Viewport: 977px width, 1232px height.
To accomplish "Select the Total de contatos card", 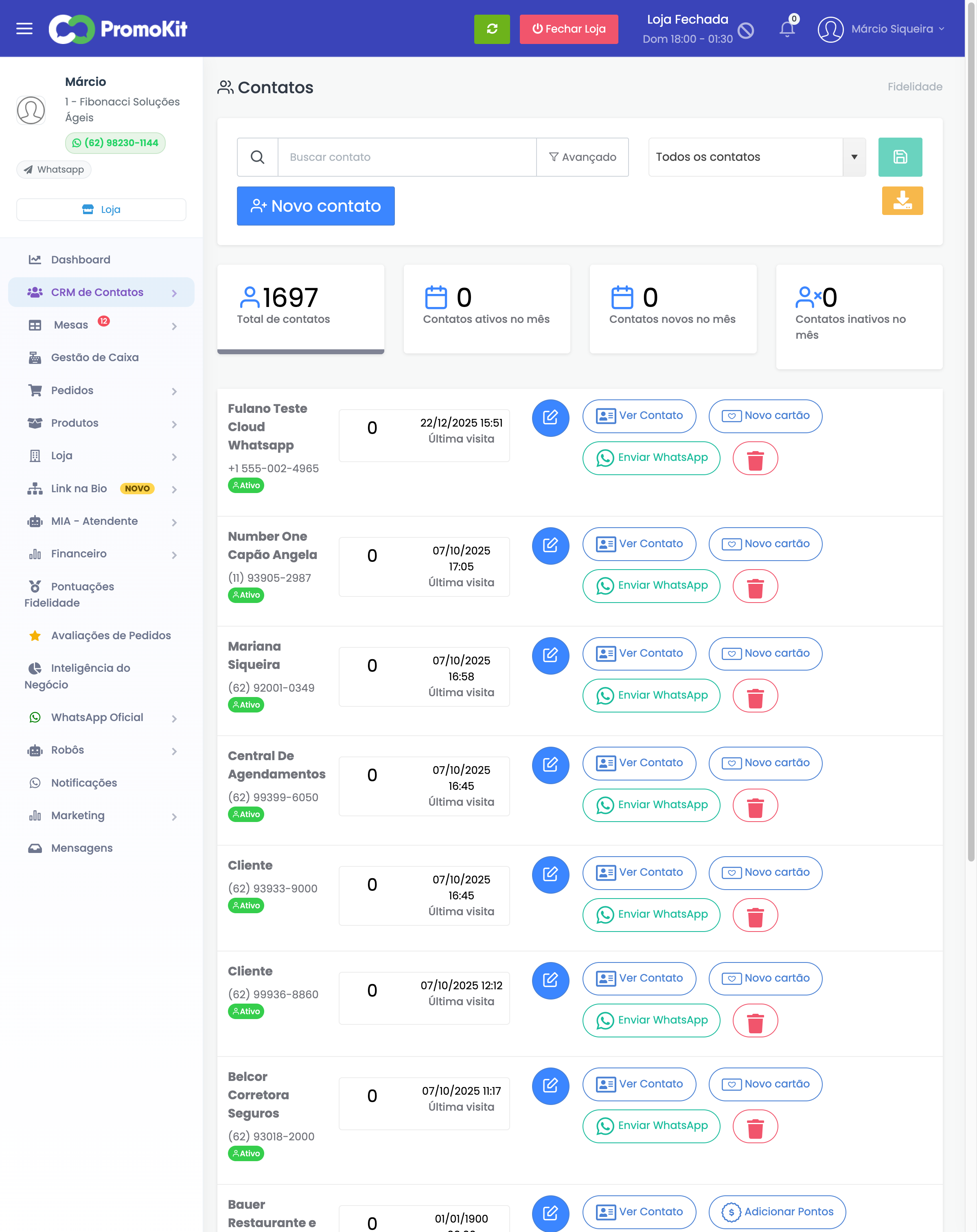I will [300, 309].
